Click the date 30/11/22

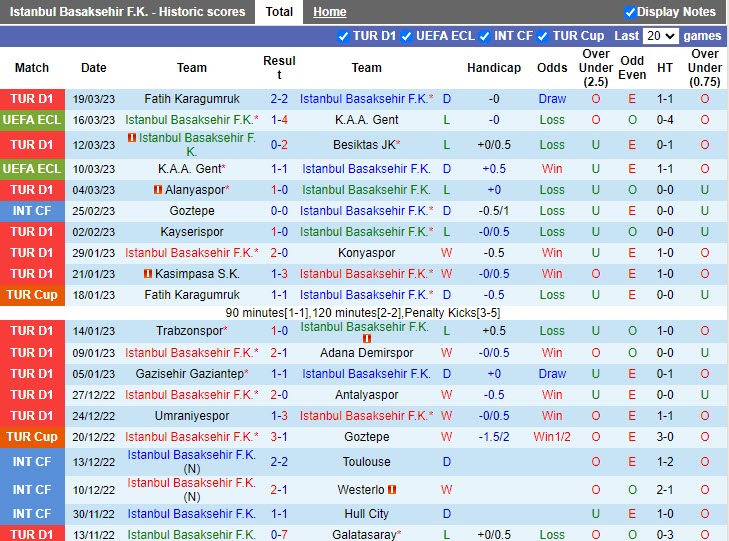[93, 514]
